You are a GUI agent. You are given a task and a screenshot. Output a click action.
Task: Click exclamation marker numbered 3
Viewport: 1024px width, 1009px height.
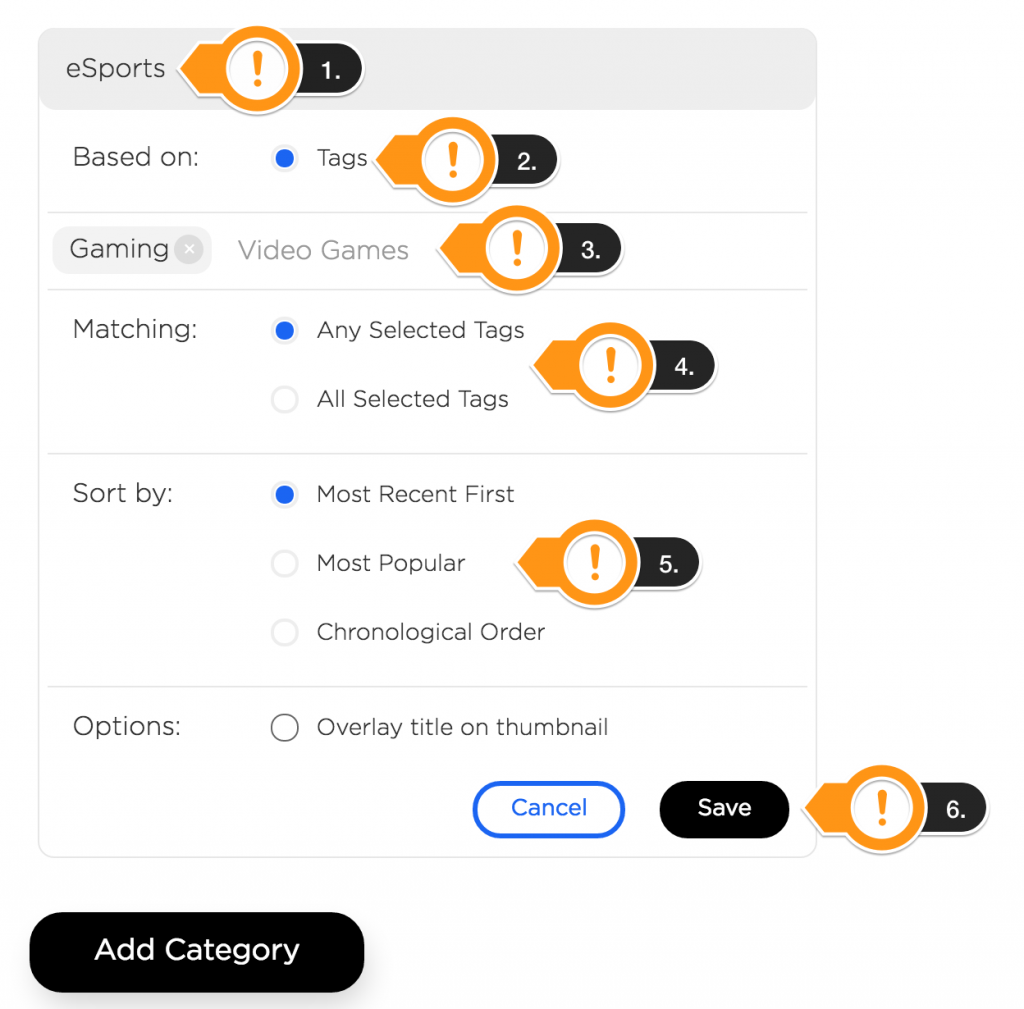516,249
